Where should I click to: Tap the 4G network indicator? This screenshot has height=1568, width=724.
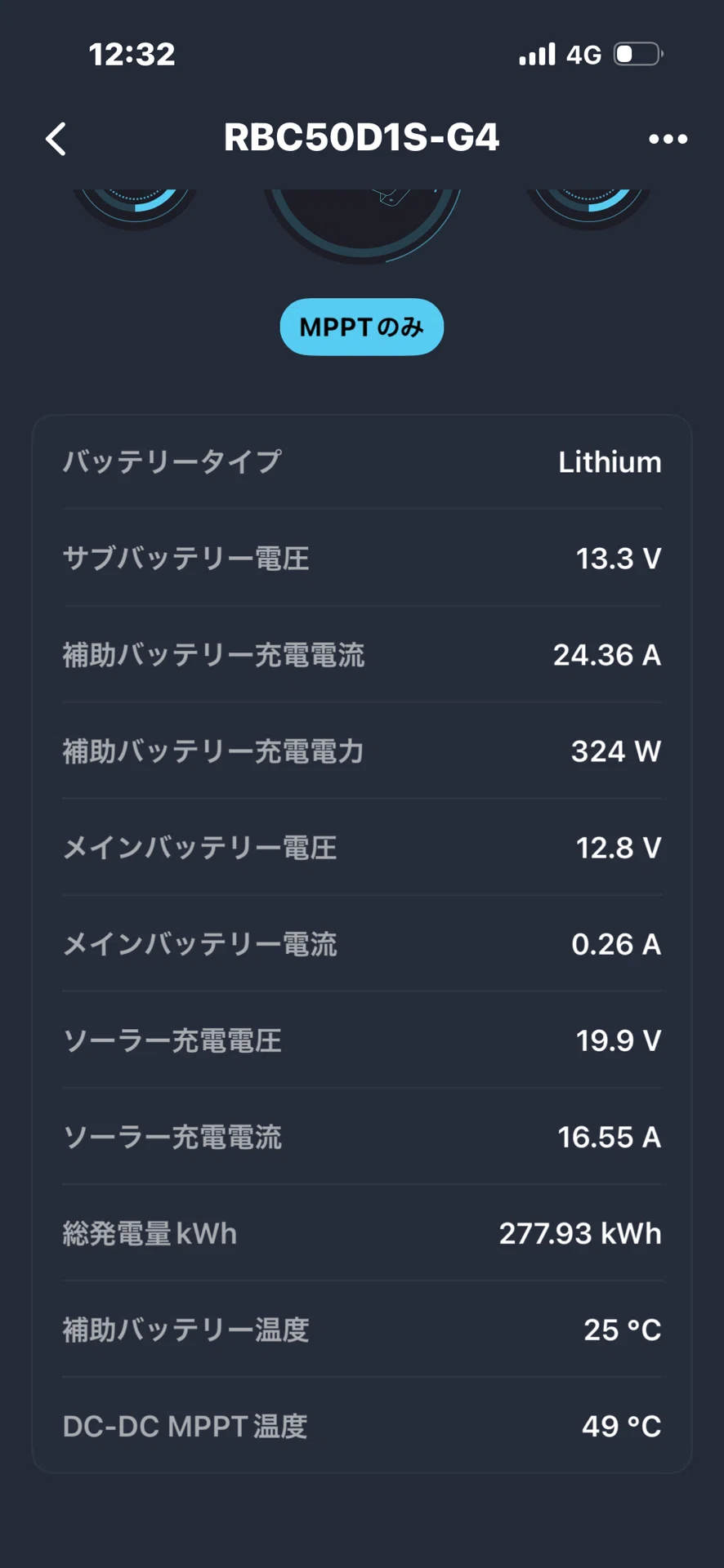coord(583,55)
